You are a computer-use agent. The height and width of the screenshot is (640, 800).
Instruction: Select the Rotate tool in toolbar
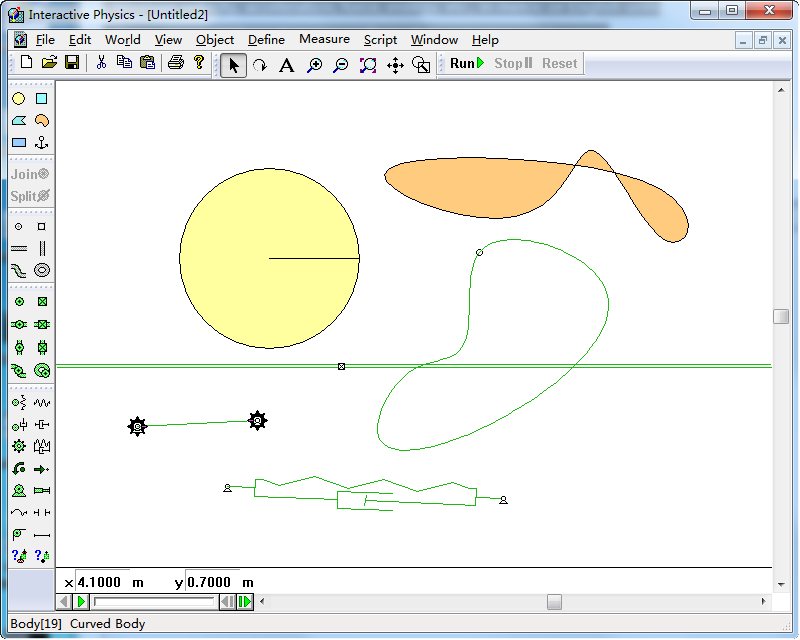click(x=260, y=64)
